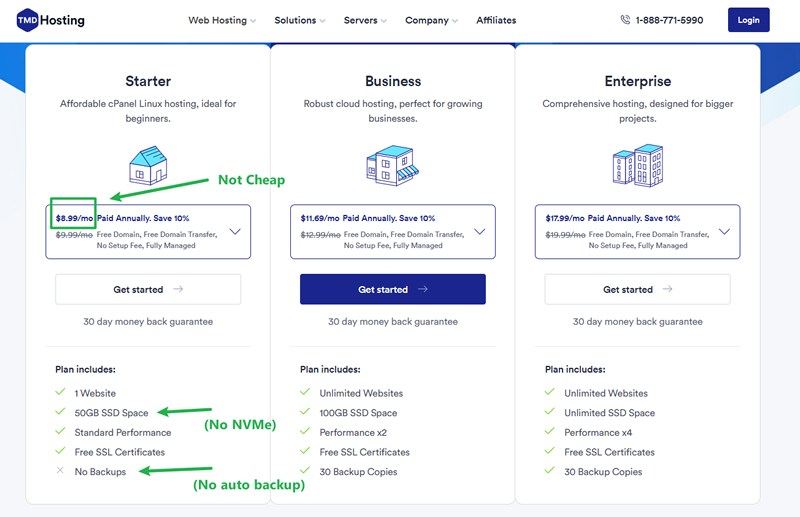Open the Starter $8.99/mo billing dropdown
This screenshot has width=800, height=517.
coord(148,232)
